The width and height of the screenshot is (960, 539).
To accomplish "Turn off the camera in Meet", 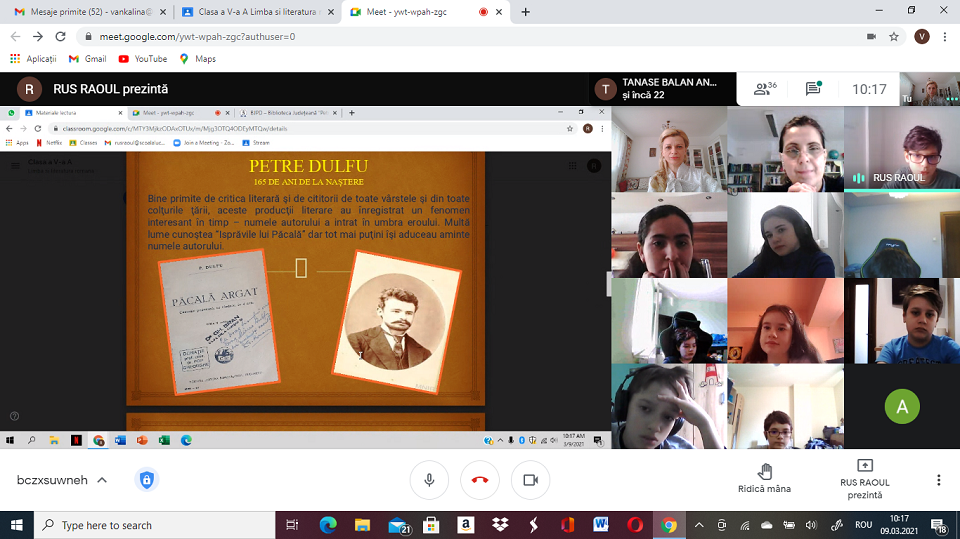I will [x=530, y=480].
